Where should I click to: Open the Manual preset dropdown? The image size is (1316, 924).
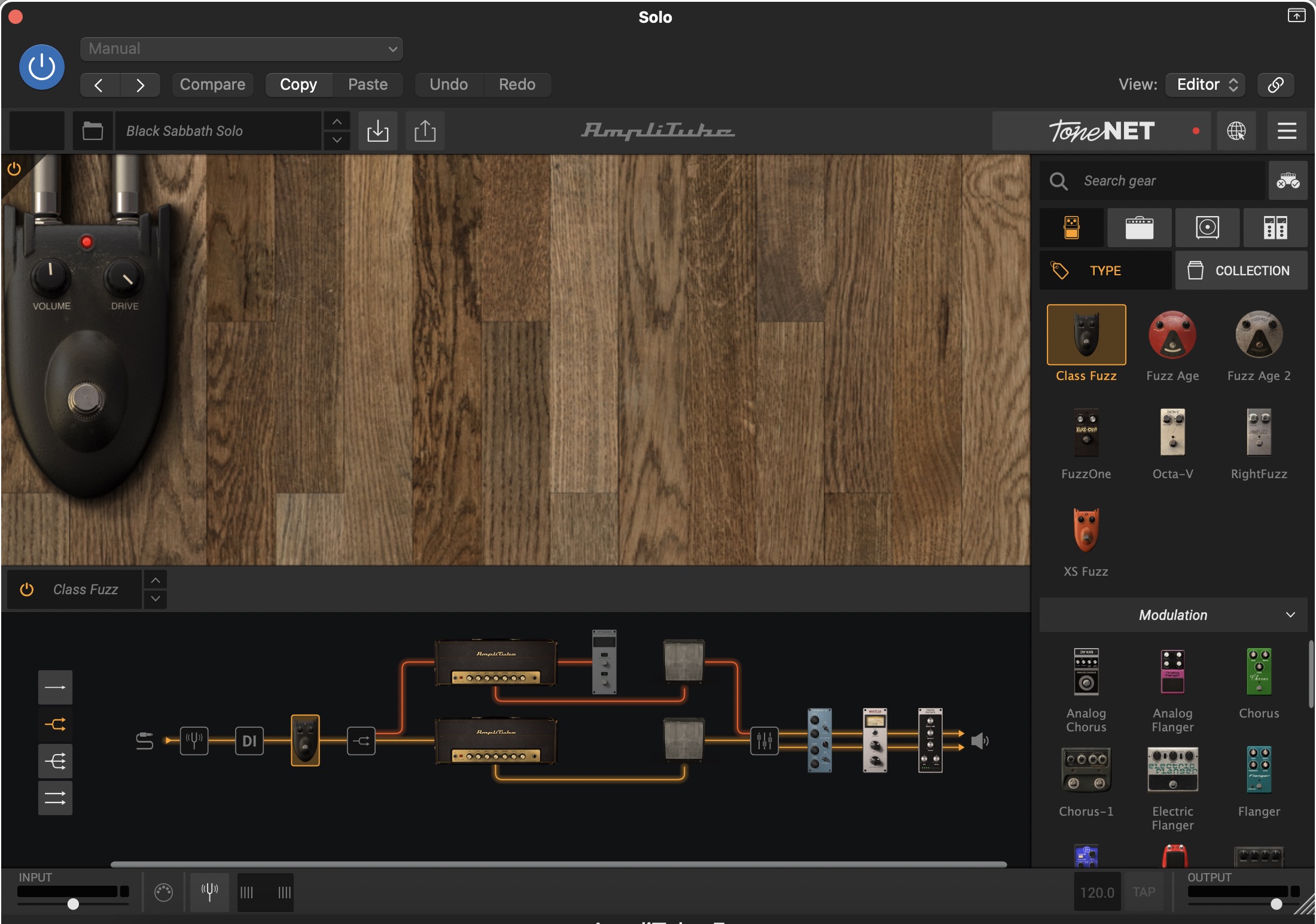tap(241, 48)
